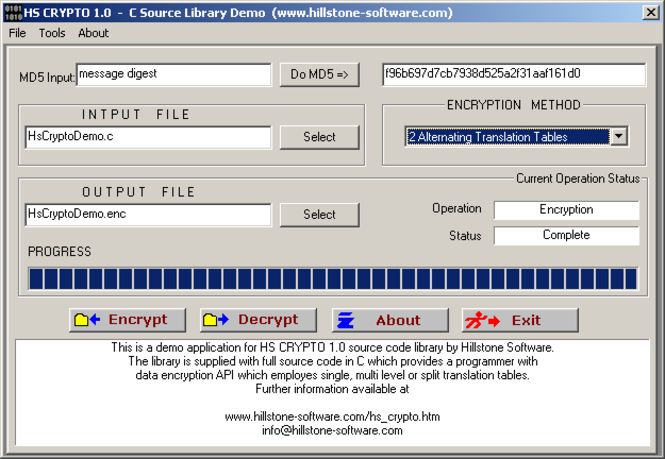The width and height of the screenshot is (665, 459).
Task: Click the 'Further information available at' line
Action: 332,389
